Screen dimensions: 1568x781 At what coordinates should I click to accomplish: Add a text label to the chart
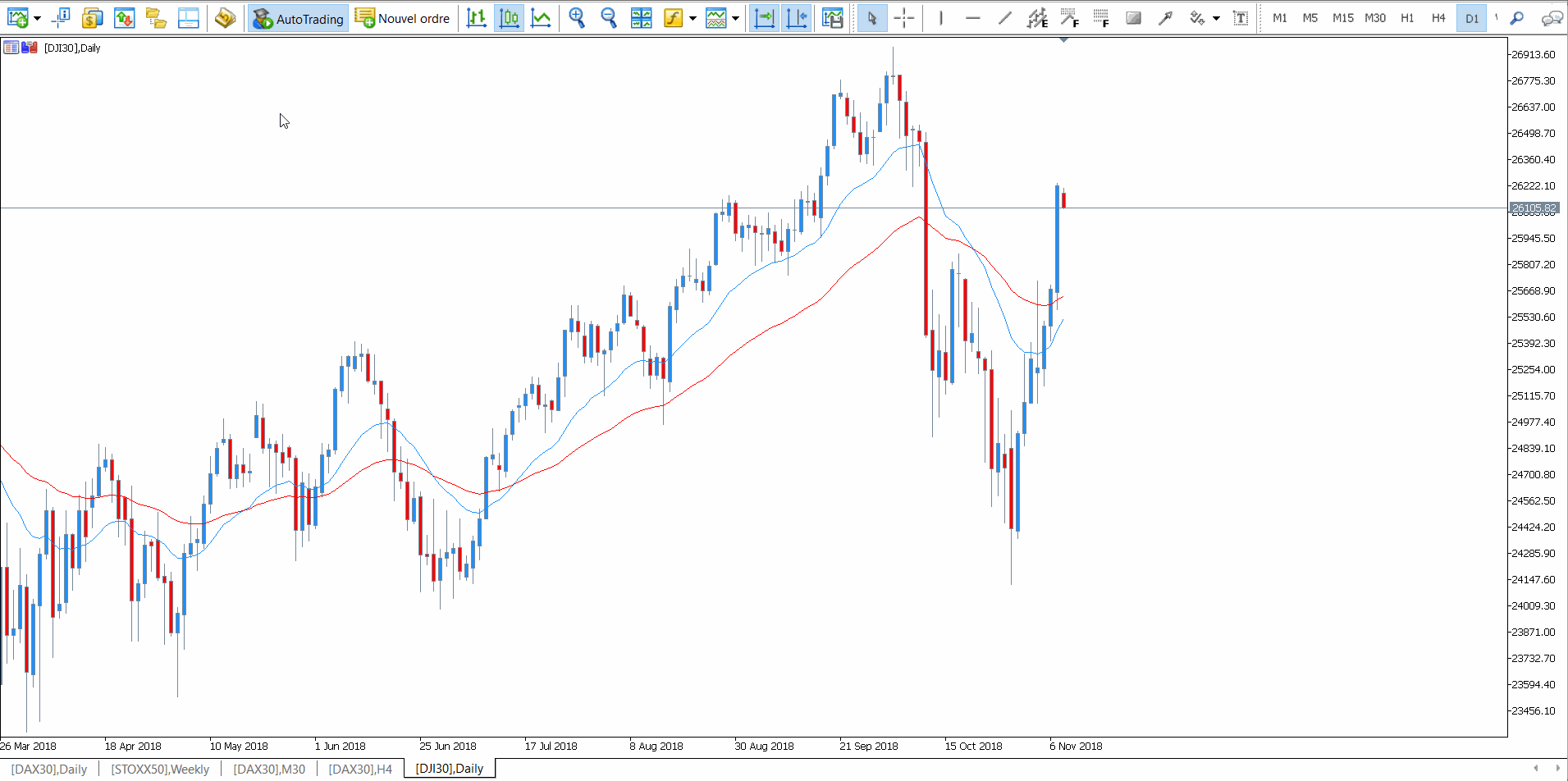tap(1240, 17)
